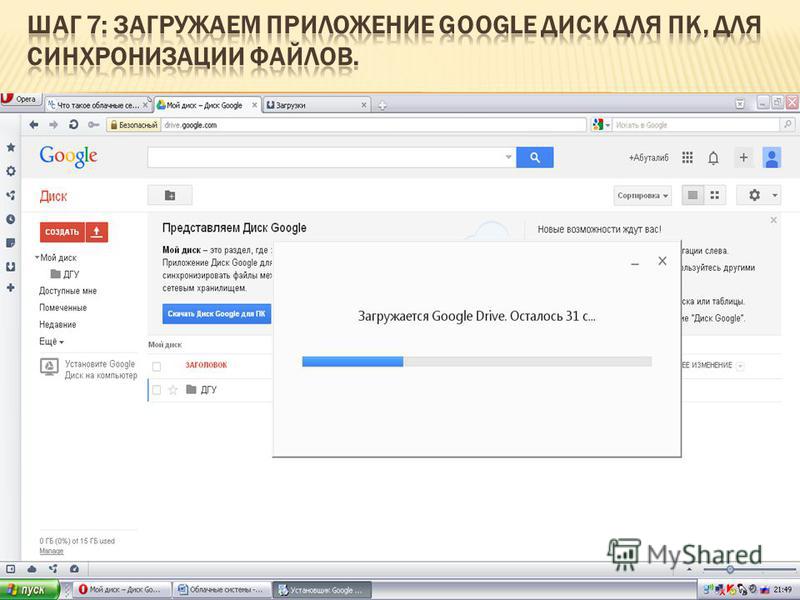Click the Manage storage link
The width and height of the screenshot is (800, 600).
pyautogui.click(x=52, y=551)
